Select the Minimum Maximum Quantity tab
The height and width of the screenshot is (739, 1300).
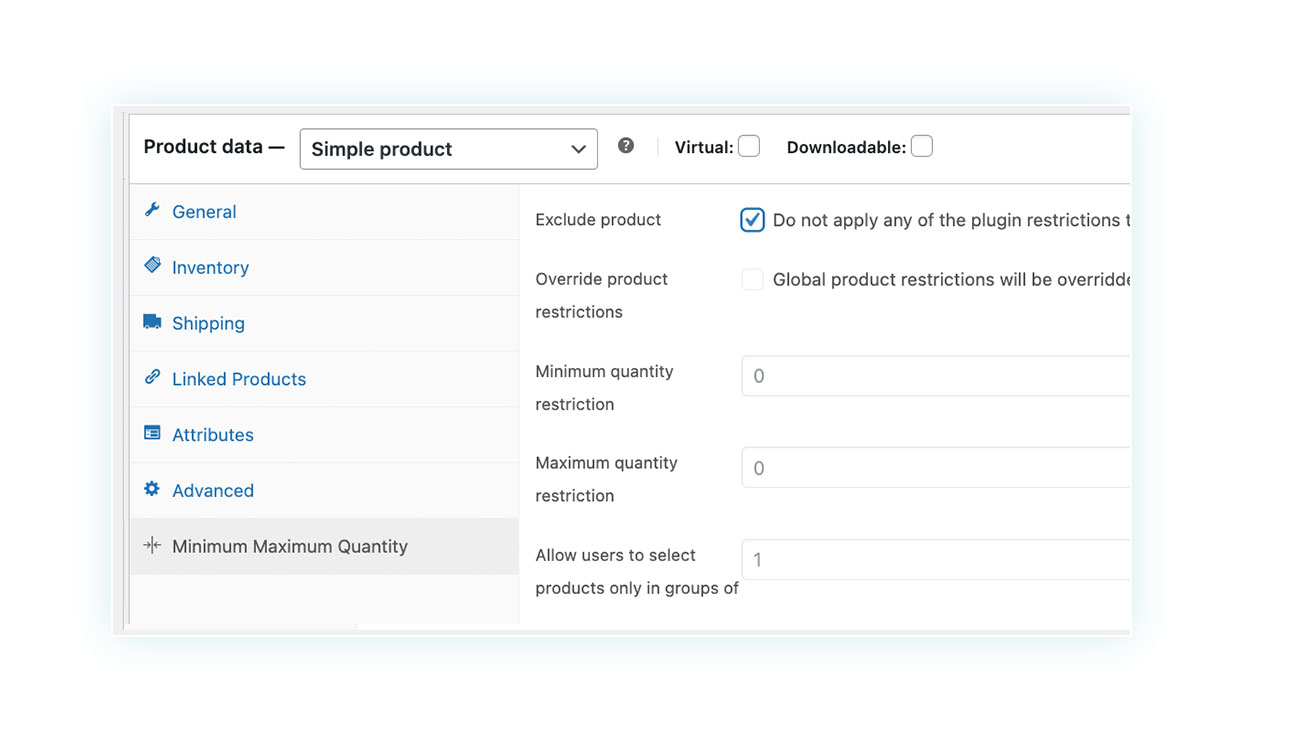tap(324, 546)
